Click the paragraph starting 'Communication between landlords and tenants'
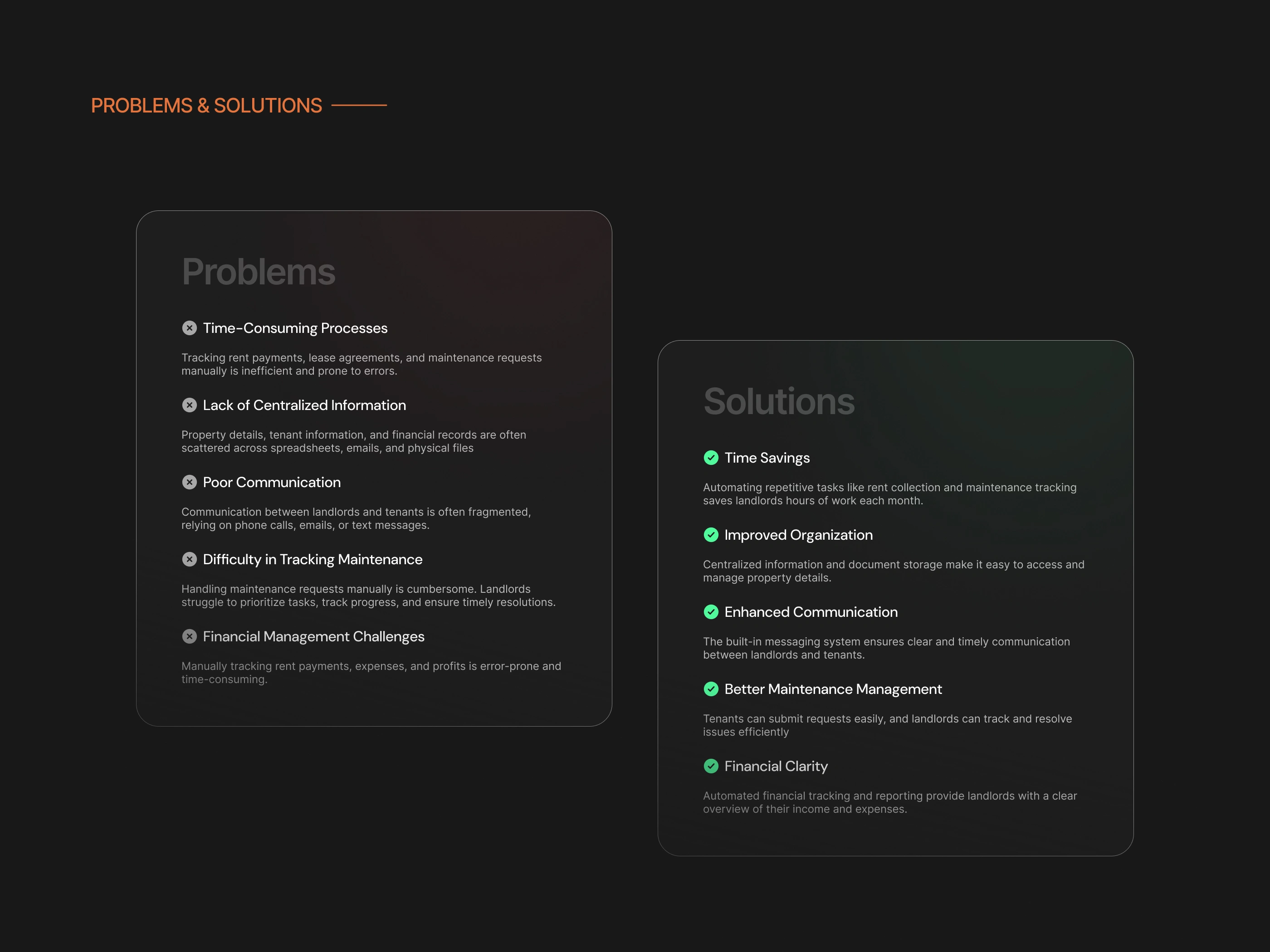 point(356,518)
